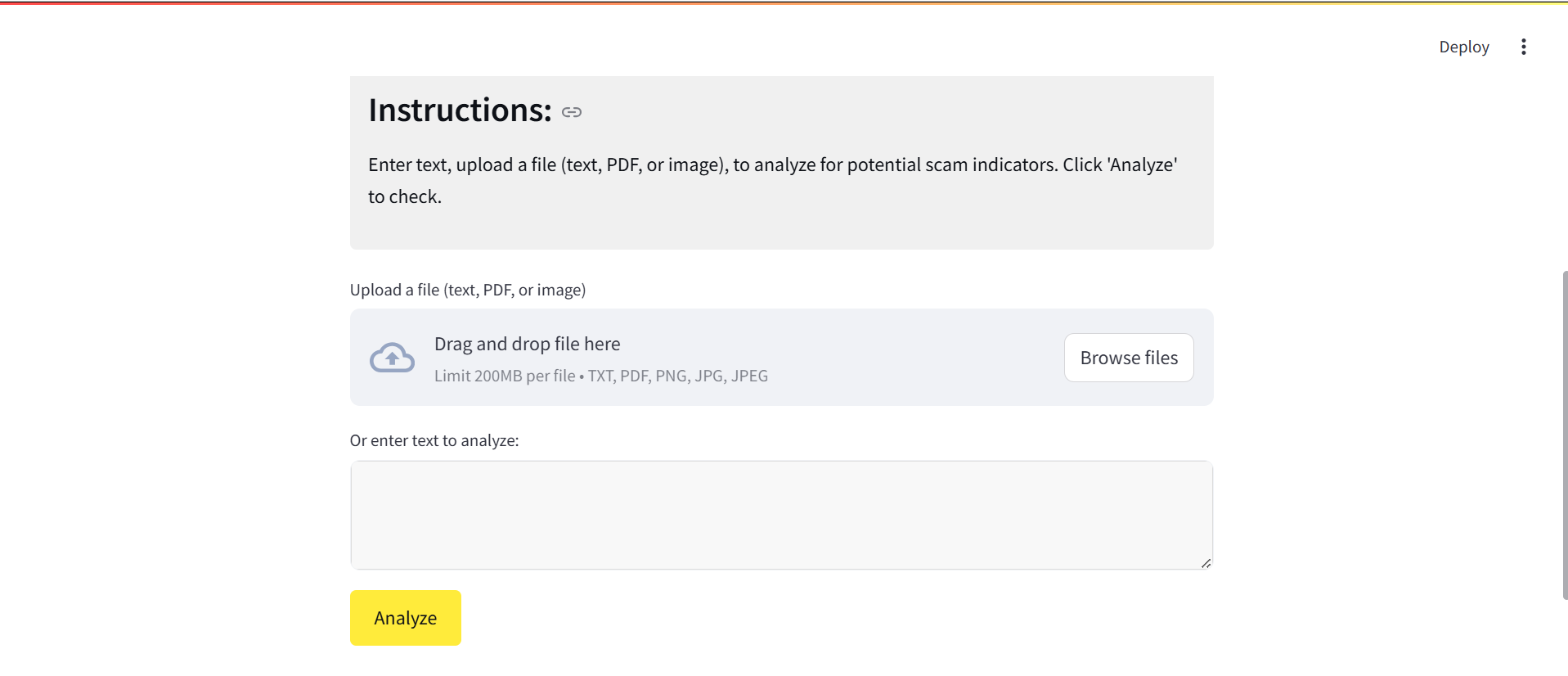Click the 'Or enter text to analyze:' label
Image resolution: width=1568 pixels, height=676 pixels.
coord(434,440)
